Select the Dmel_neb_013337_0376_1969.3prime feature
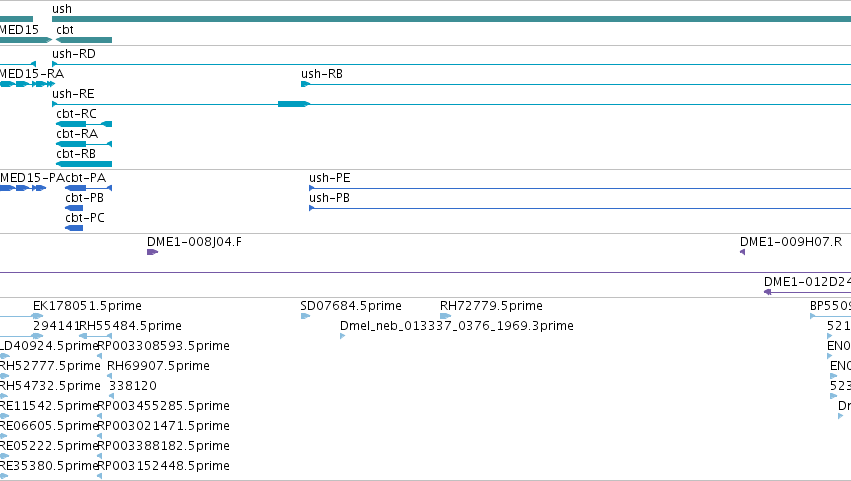The height and width of the screenshot is (481, 851). coord(342,336)
